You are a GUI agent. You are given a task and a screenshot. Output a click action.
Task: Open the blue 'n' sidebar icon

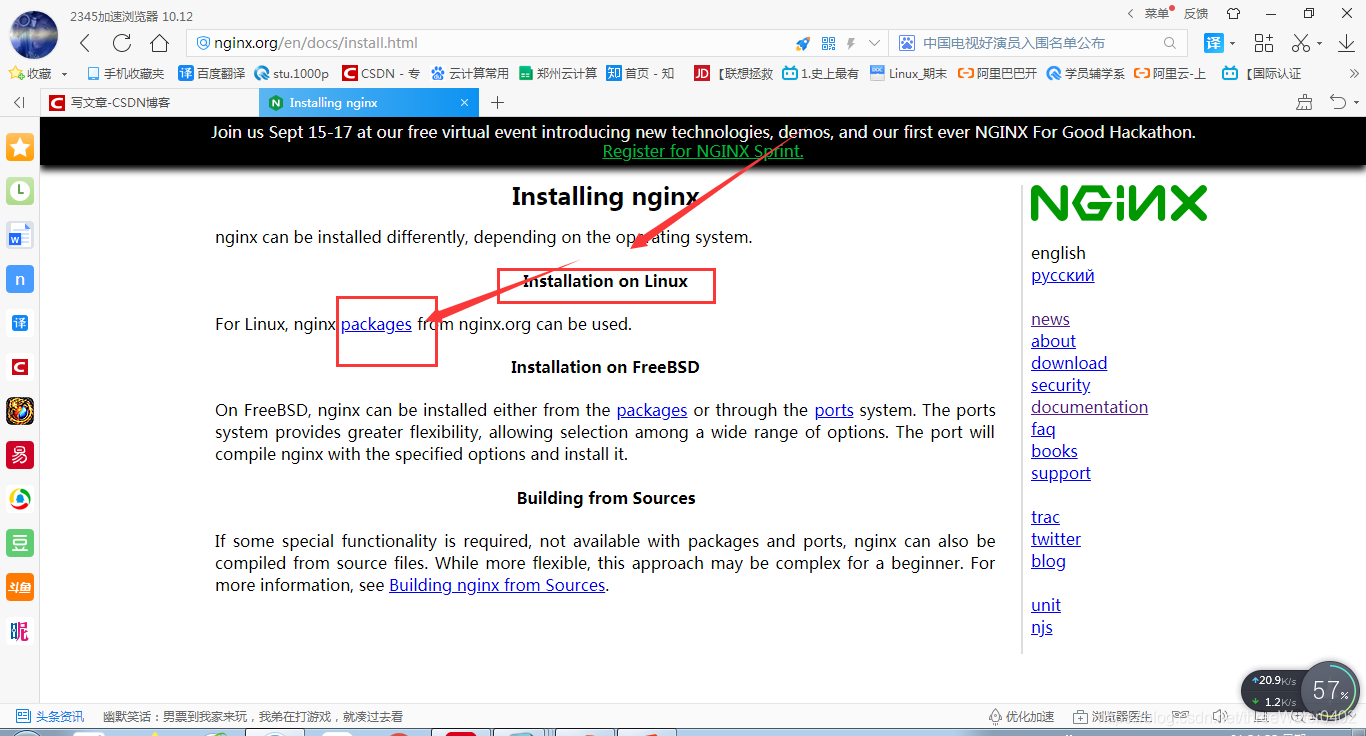[20, 279]
